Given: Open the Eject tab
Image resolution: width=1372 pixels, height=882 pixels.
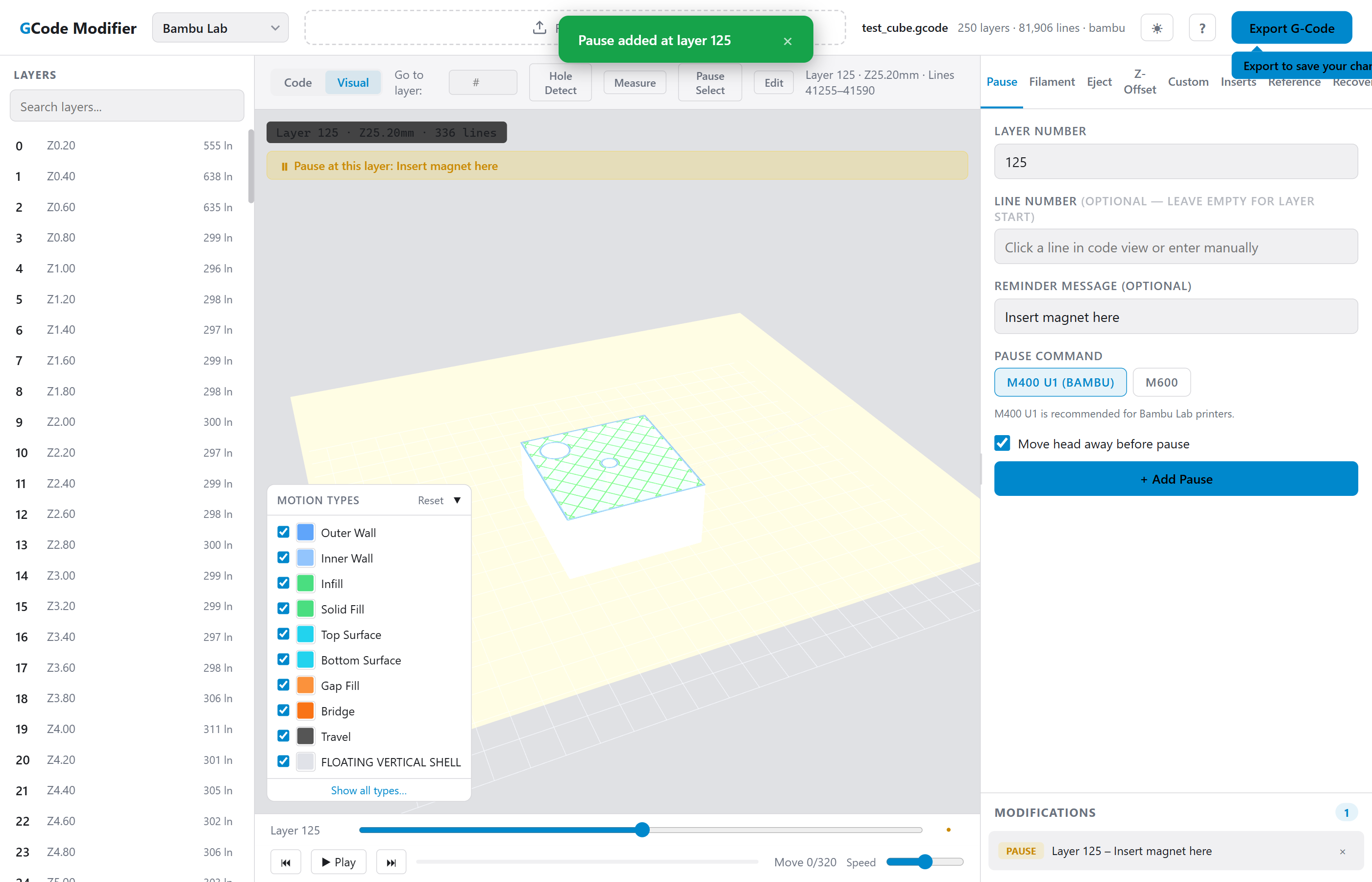Looking at the screenshot, I should [x=1099, y=82].
